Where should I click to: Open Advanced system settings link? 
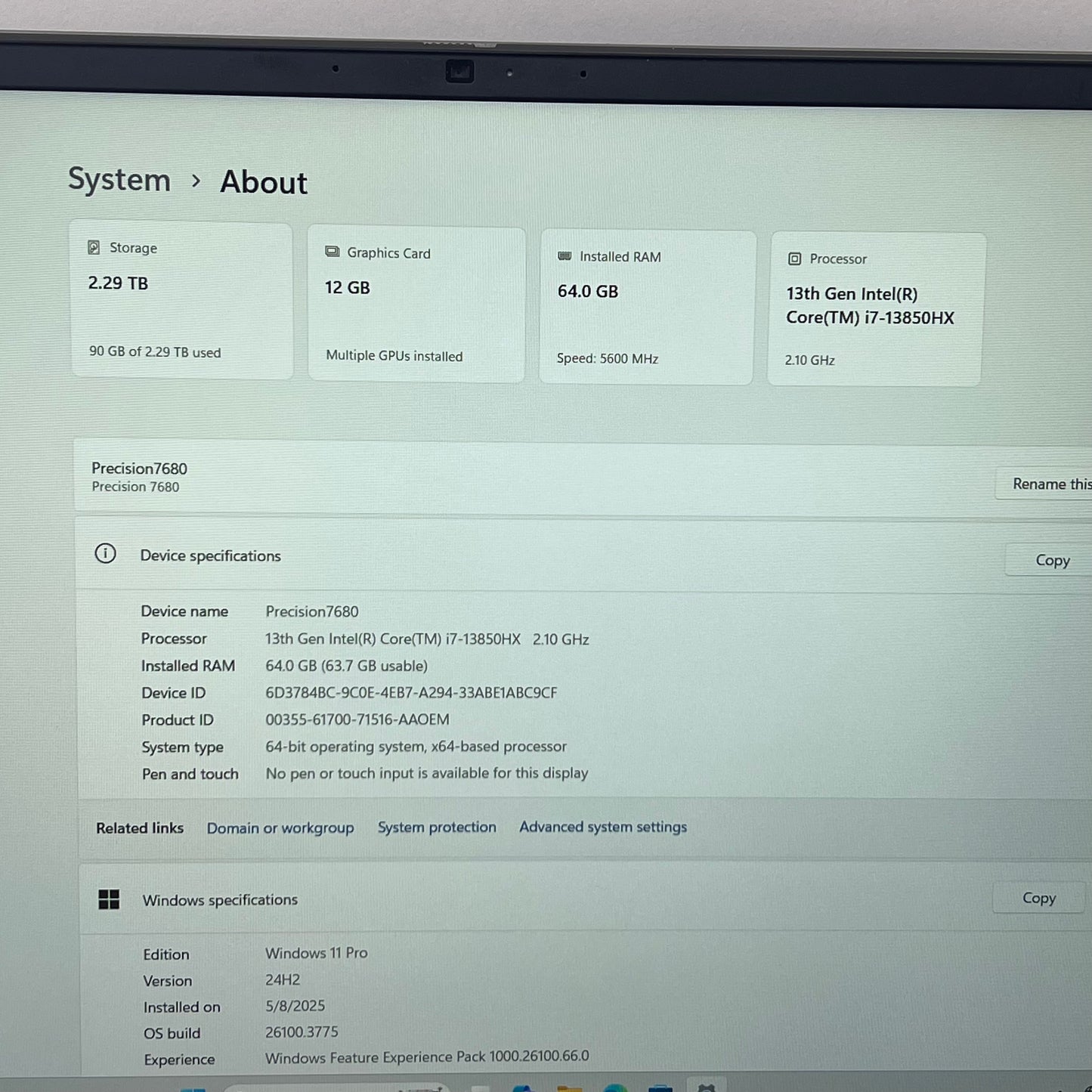pyautogui.click(x=603, y=827)
